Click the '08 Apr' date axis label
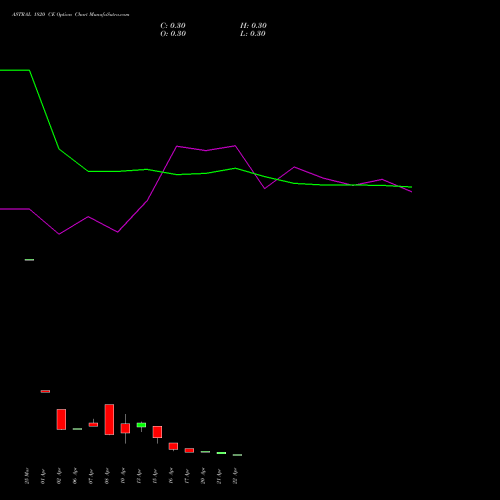This screenshot has width=500, height=500. (x=107, y=476)
